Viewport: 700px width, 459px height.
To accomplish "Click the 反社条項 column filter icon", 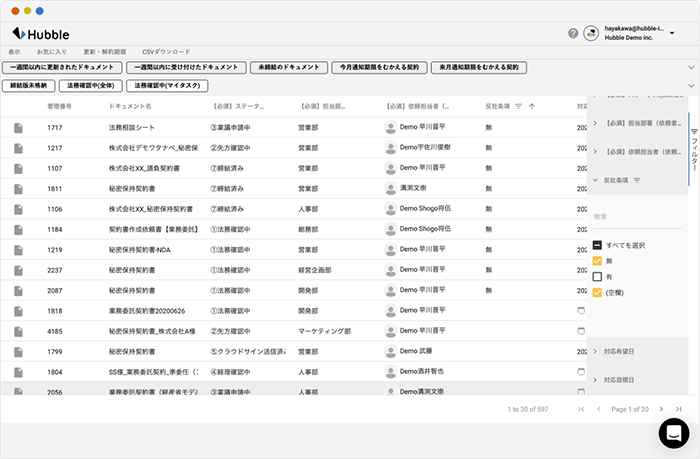I will [518, 105].
